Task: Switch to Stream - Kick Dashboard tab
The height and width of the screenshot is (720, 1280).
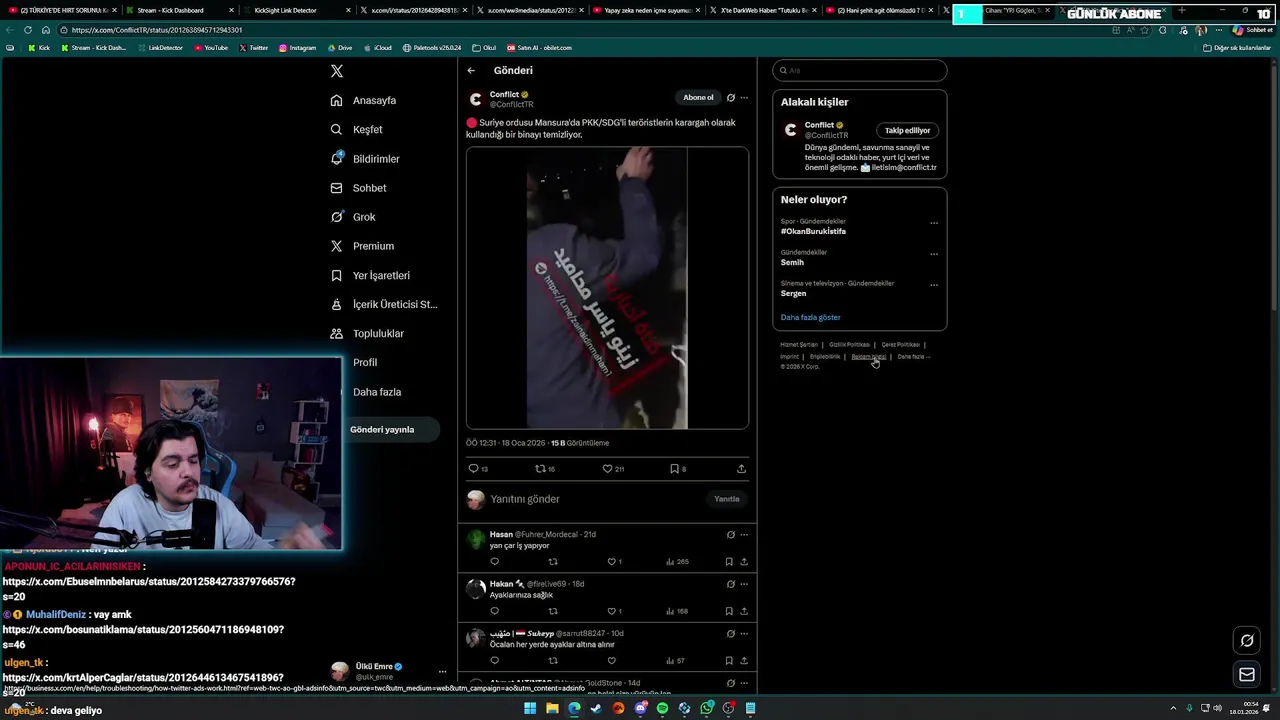Action: (180, 10)
